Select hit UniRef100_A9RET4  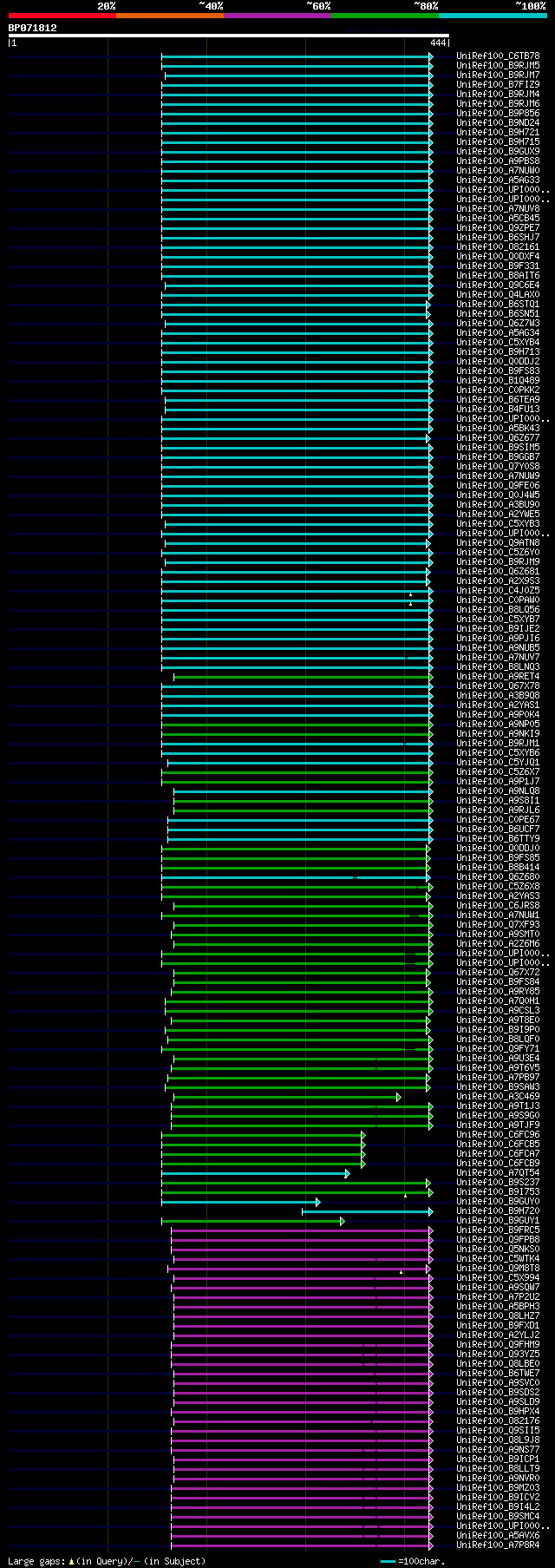point(498,677)
